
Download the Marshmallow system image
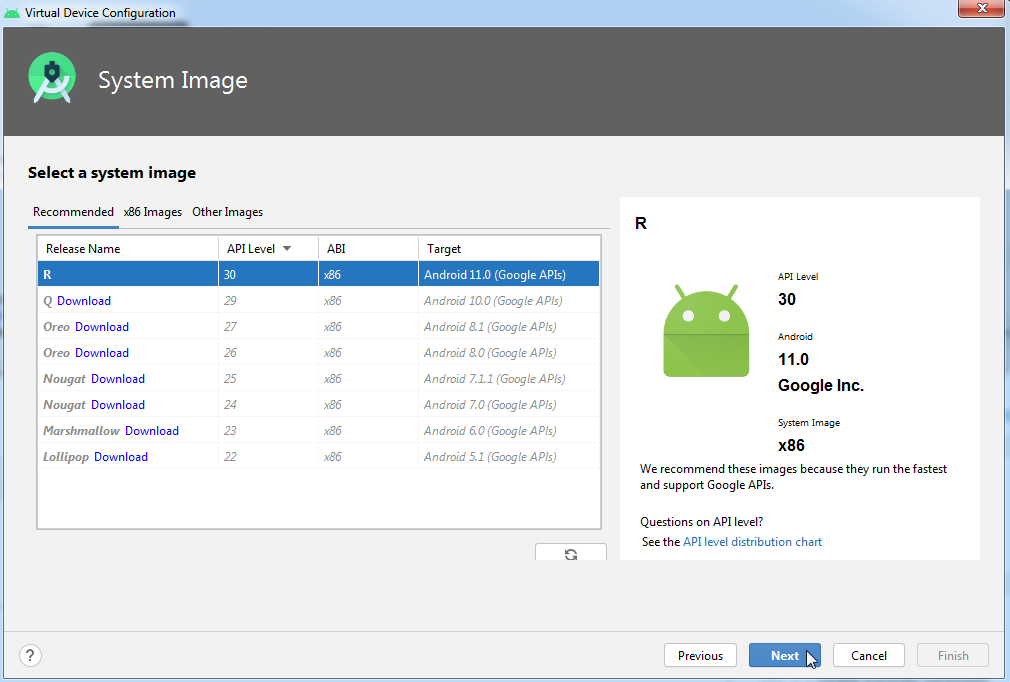[152, 431]
